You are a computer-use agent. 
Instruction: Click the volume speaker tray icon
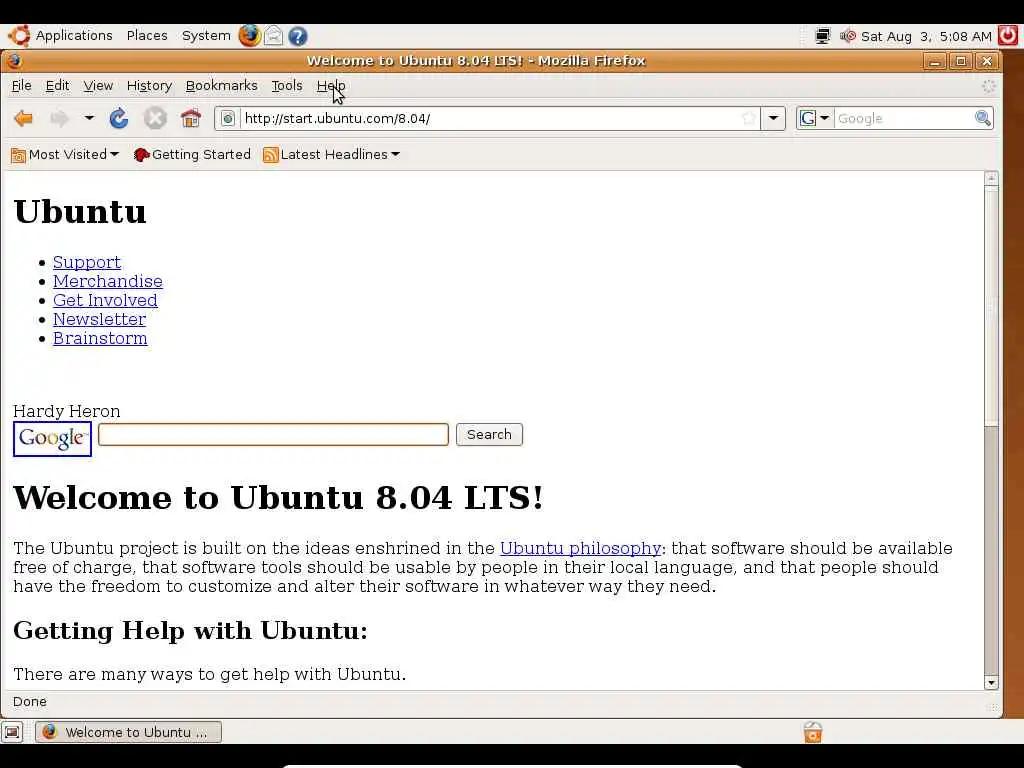848,36
